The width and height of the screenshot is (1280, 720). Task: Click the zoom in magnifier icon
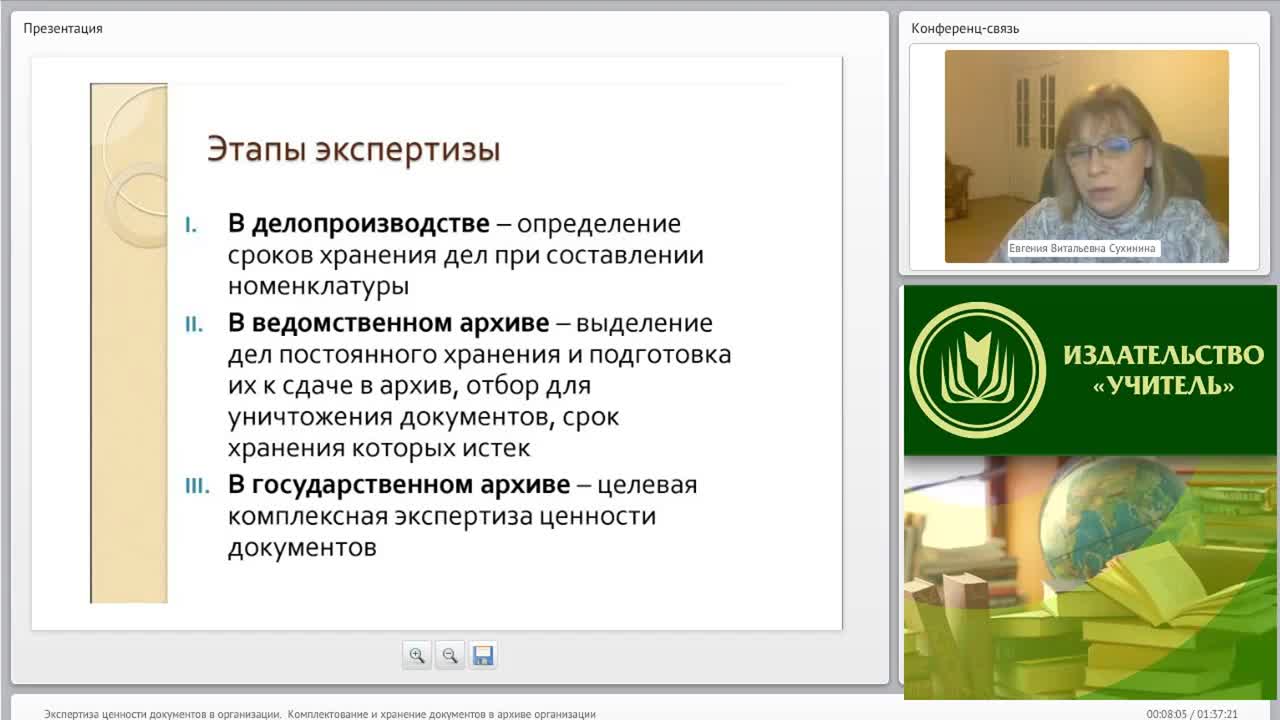pos(417,656)
